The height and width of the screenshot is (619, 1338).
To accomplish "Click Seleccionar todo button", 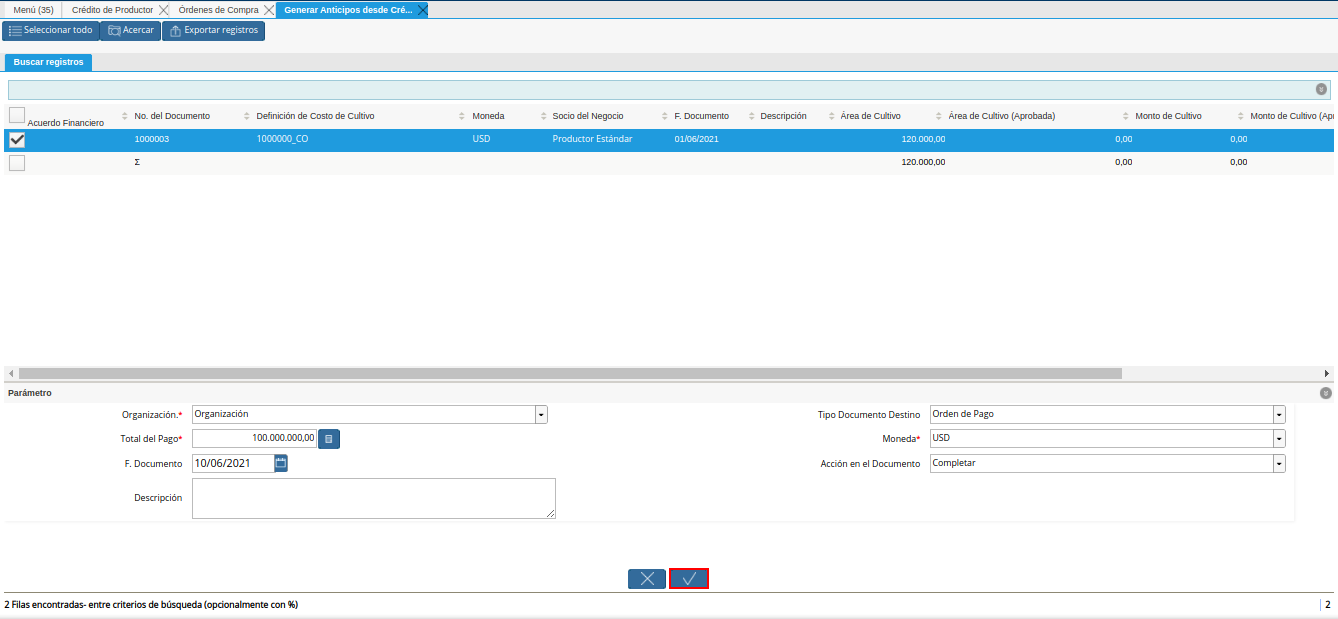I will point(50,31).
